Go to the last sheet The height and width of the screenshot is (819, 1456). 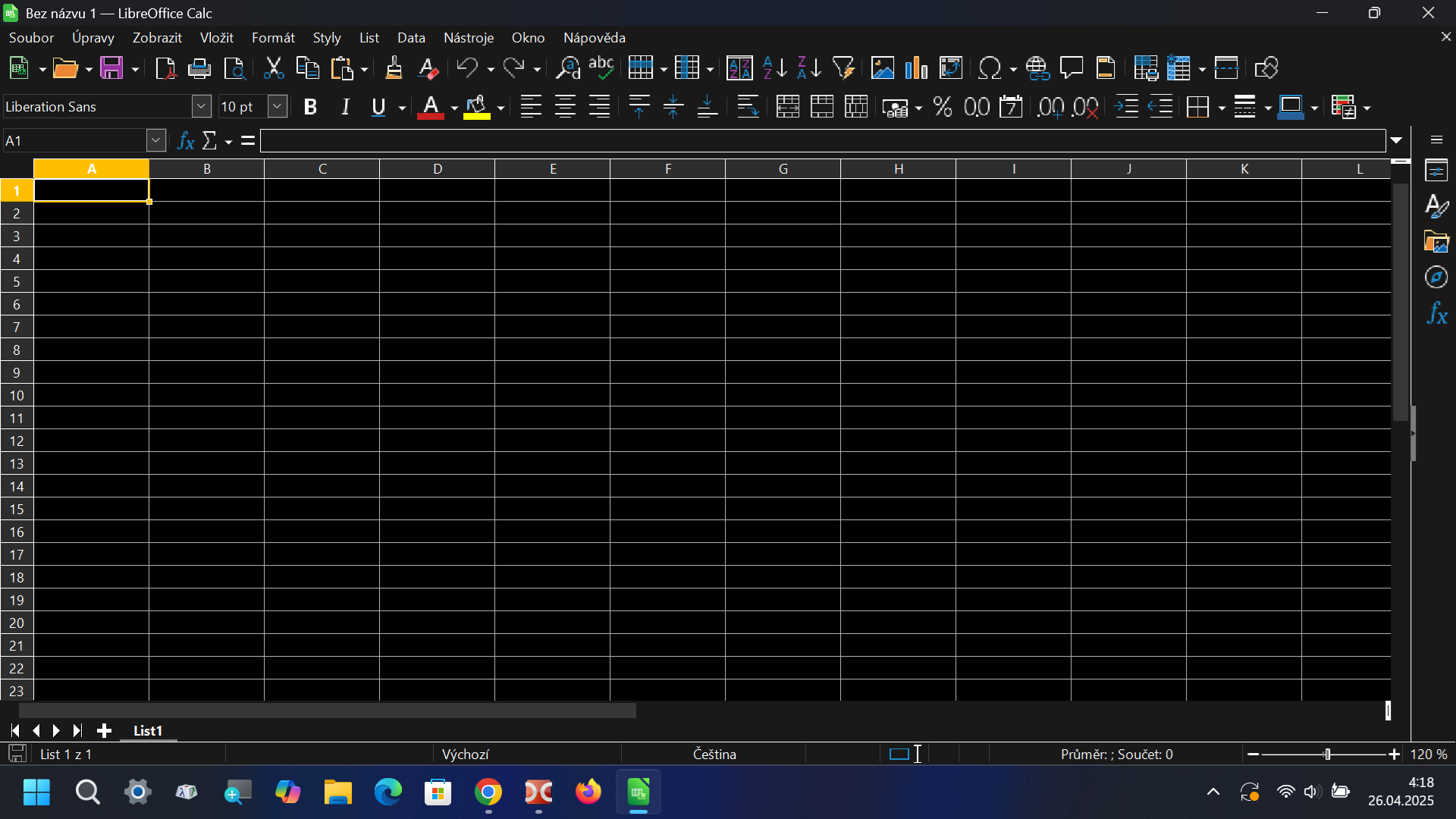[77, 731]
